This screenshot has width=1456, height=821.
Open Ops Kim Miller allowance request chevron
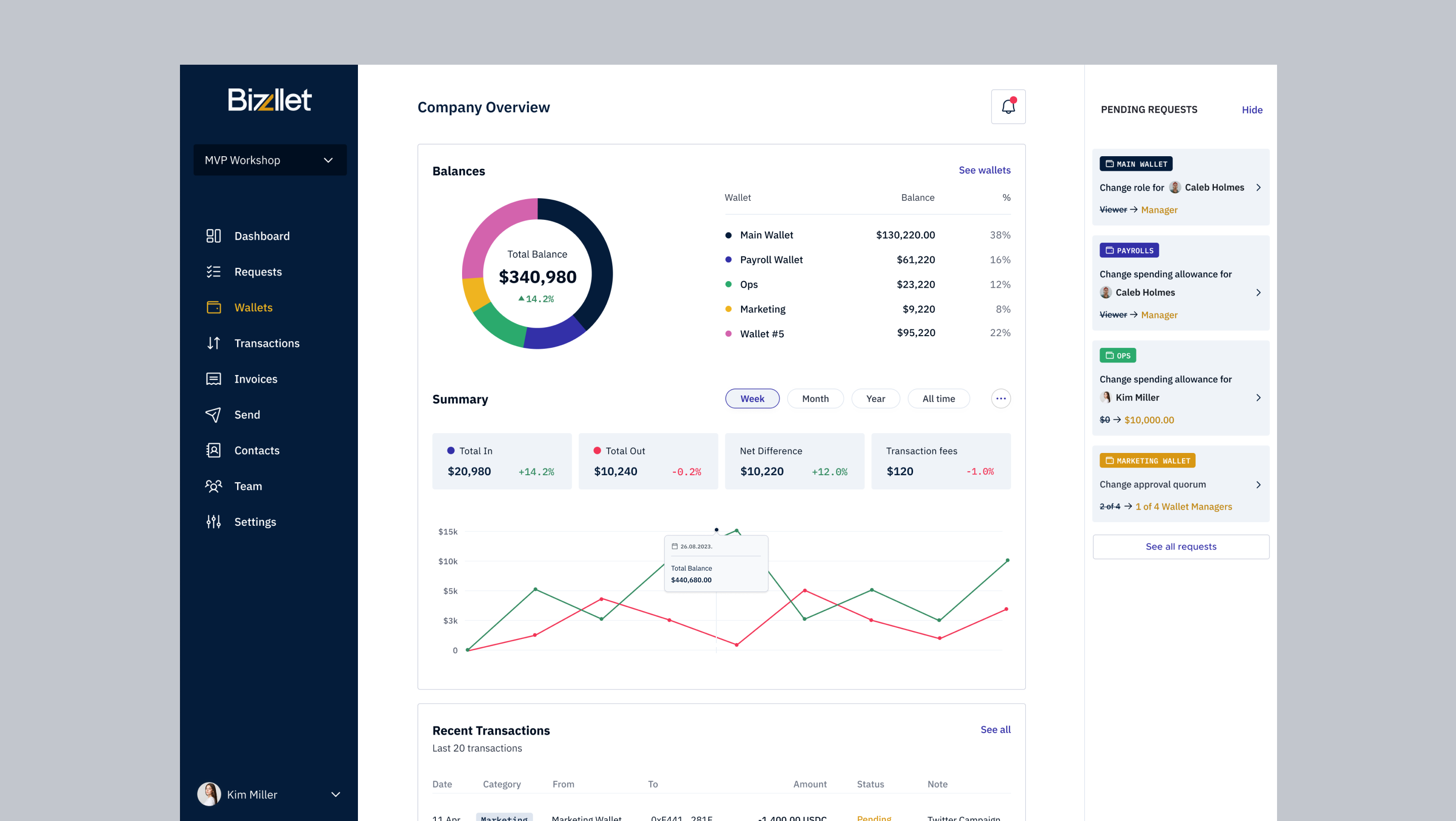[1258, 397]
